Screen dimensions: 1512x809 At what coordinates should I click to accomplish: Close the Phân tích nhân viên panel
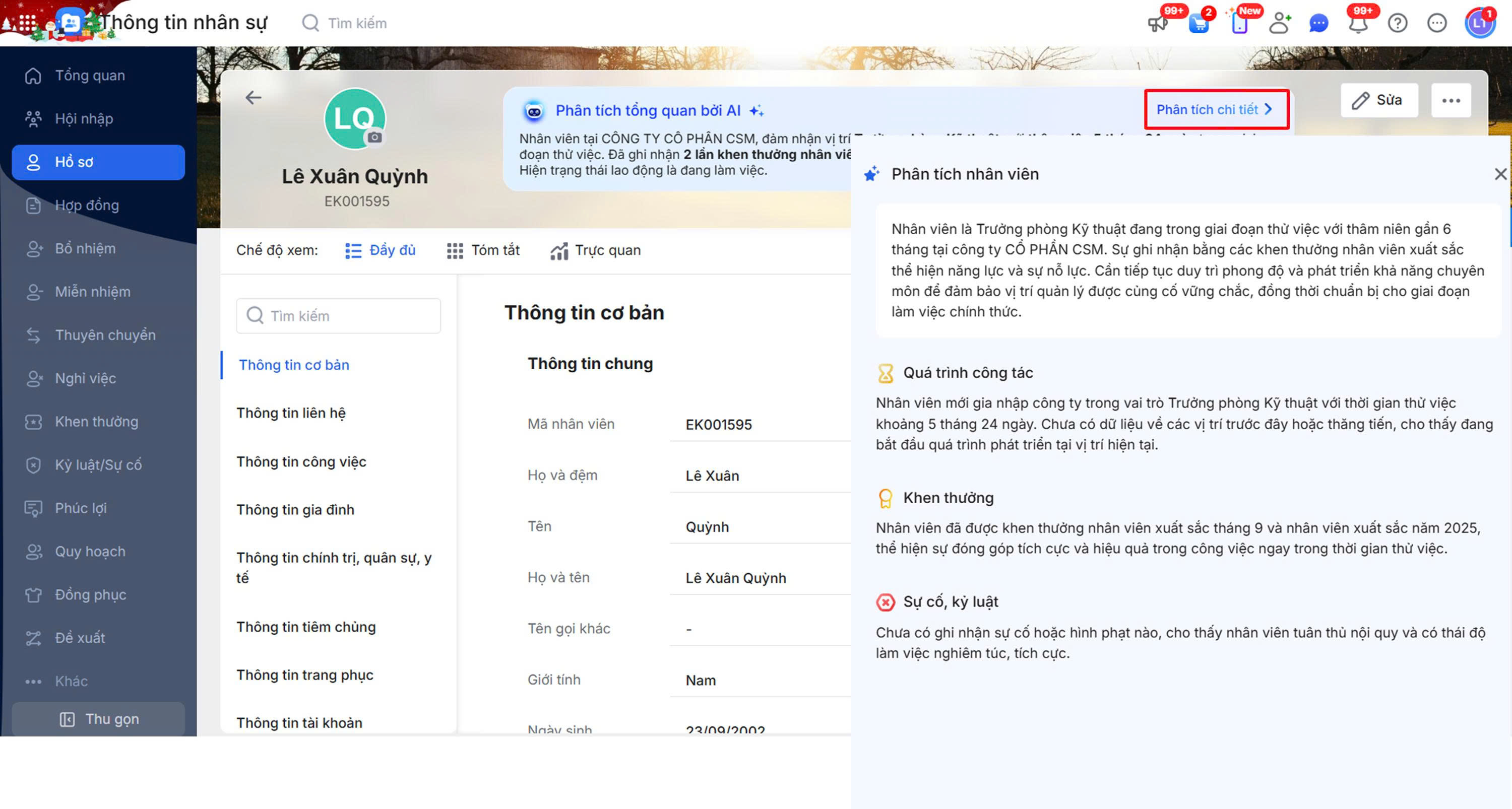tap(1500, 174)
